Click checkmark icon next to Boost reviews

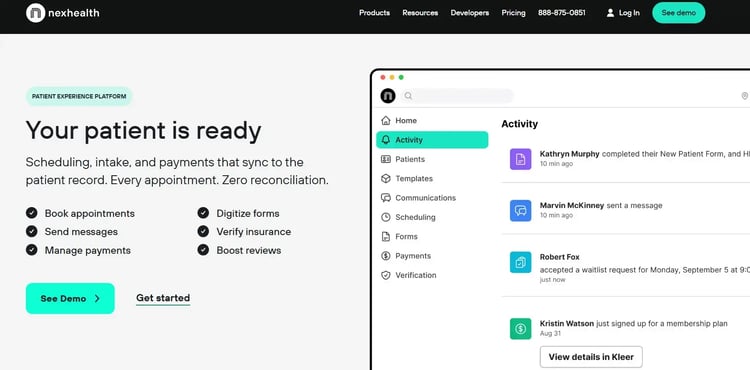[203, 250]
